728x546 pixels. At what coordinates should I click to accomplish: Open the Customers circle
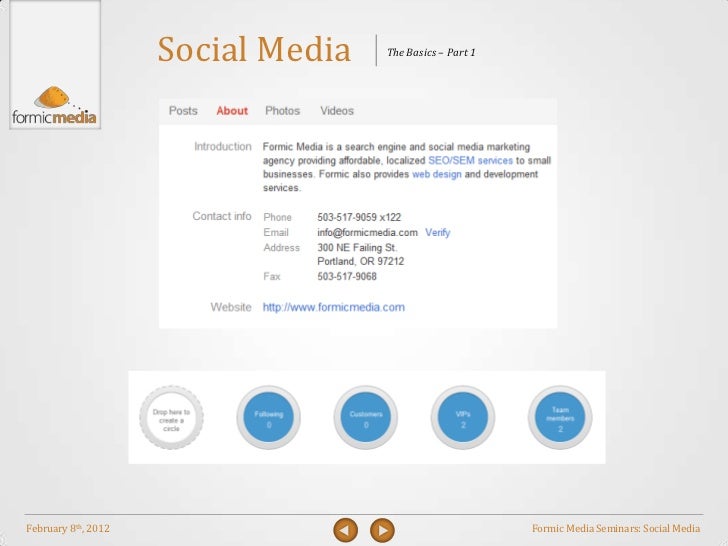(365, 417)
